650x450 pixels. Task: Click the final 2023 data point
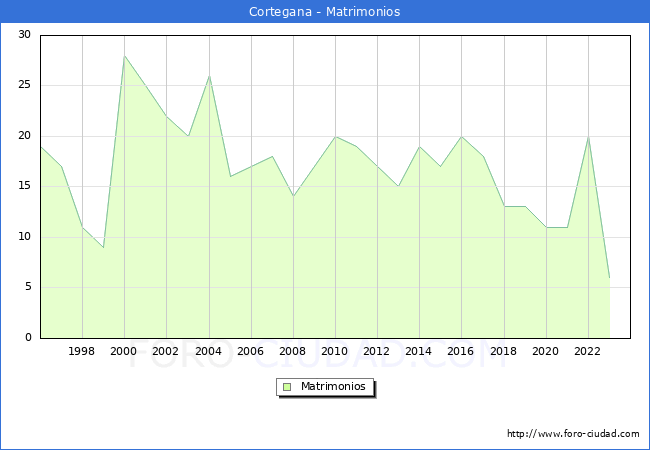point(609,277)
